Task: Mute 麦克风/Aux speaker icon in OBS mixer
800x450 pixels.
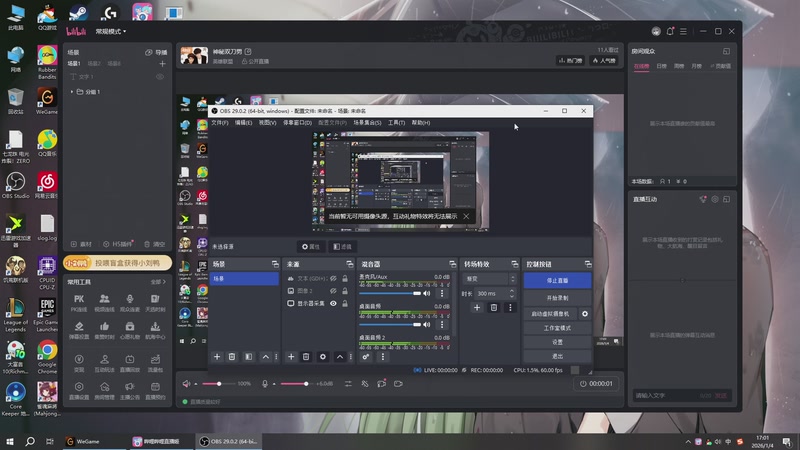Action: tap(427, 293)
